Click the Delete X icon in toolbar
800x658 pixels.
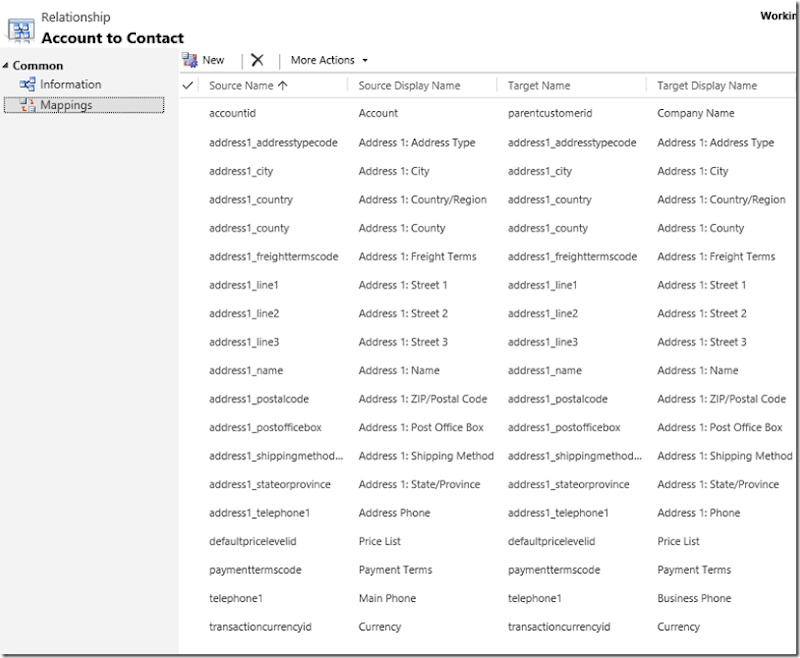[x=257, y=60]
